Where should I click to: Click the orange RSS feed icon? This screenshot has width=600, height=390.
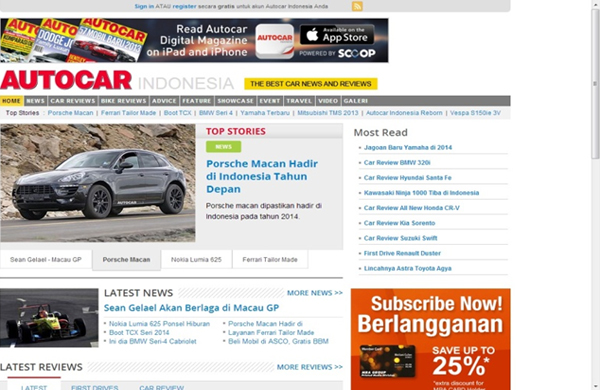point(357,6)
